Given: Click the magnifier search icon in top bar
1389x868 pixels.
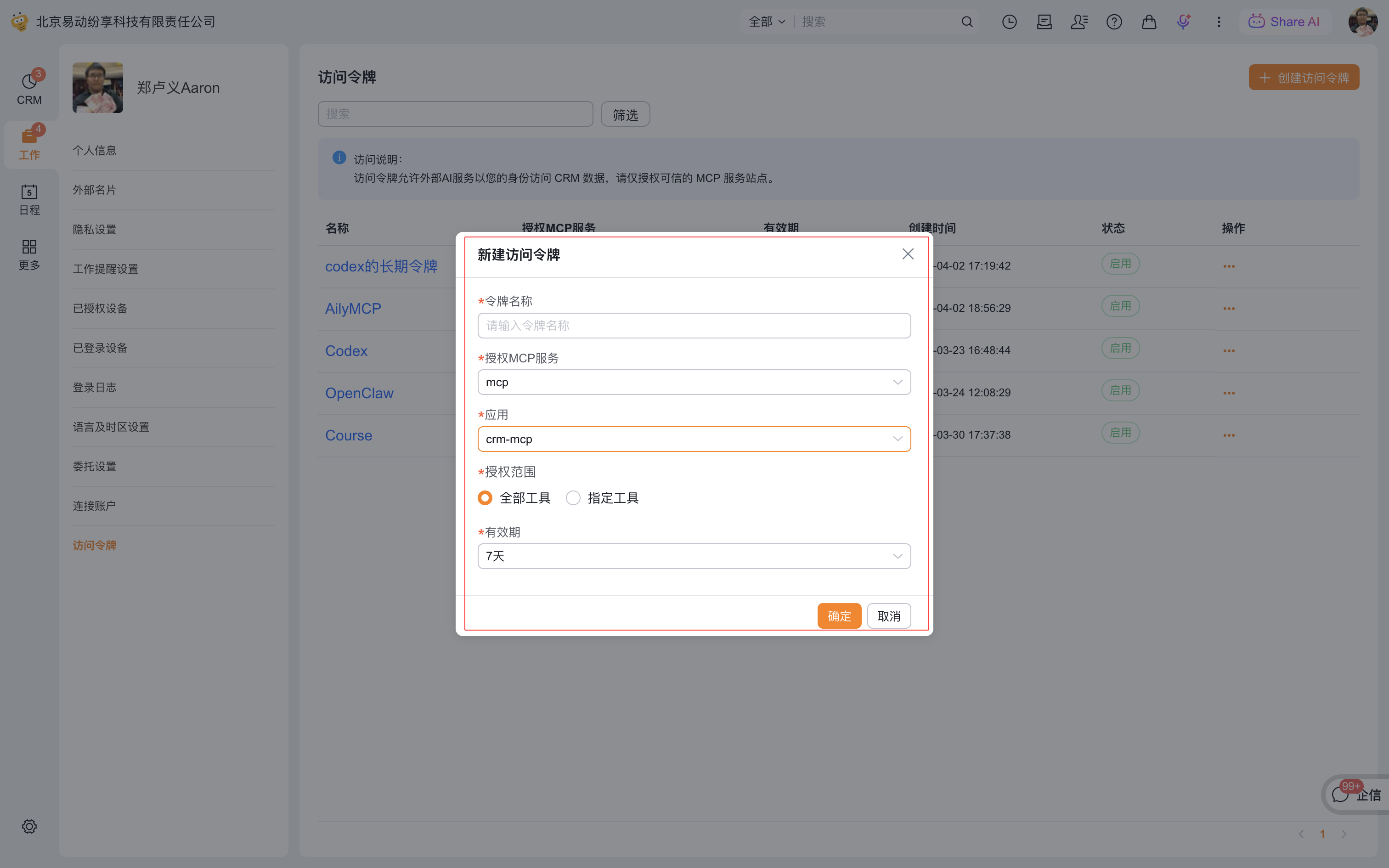Looking at the screenshot, I should pos(967,22).
